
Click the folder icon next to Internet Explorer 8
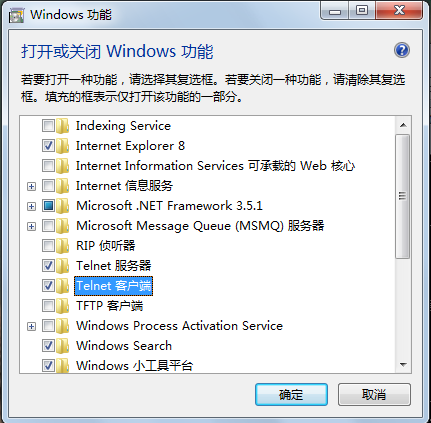62,146
